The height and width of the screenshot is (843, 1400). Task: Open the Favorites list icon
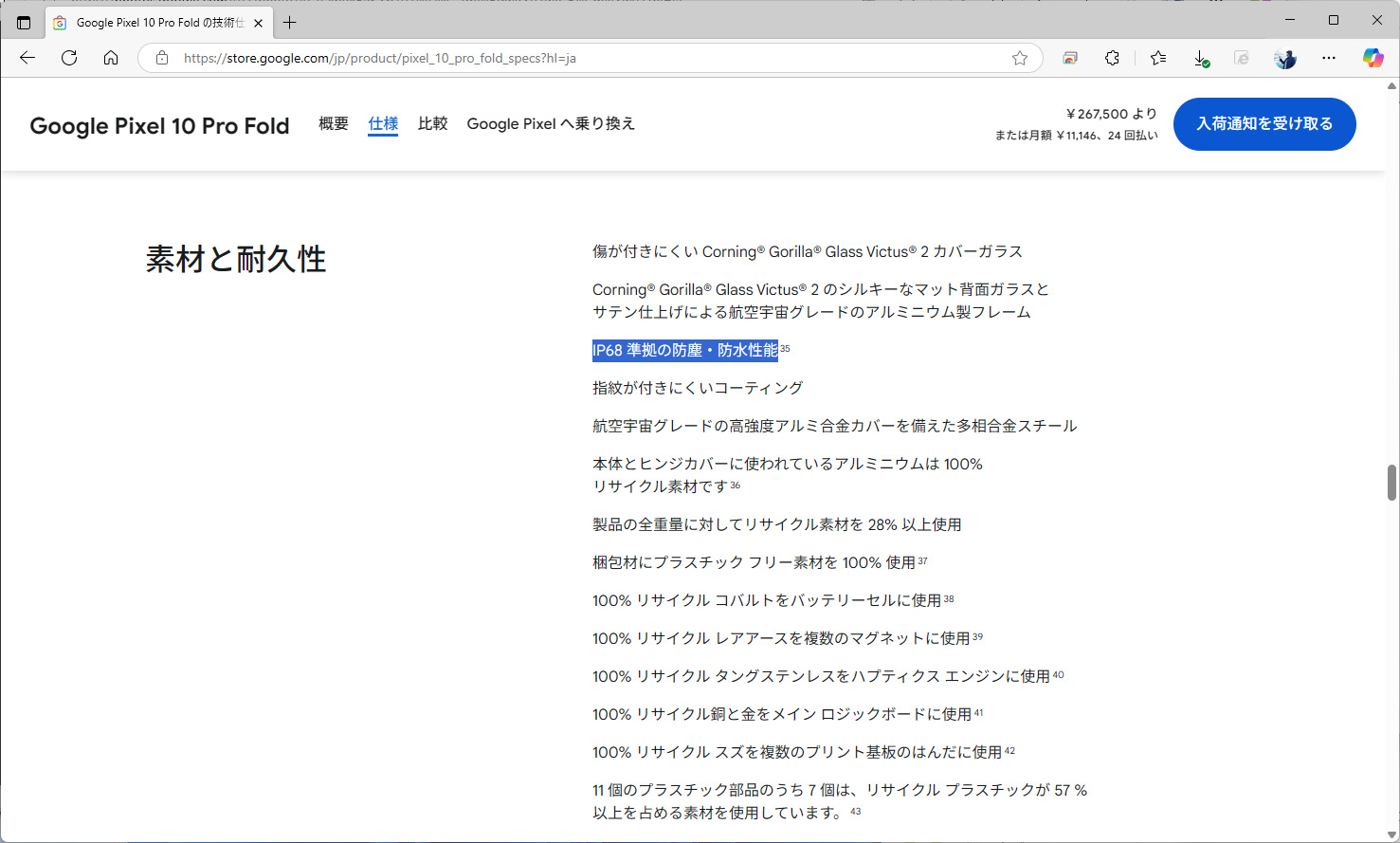tap(1157, 58)
